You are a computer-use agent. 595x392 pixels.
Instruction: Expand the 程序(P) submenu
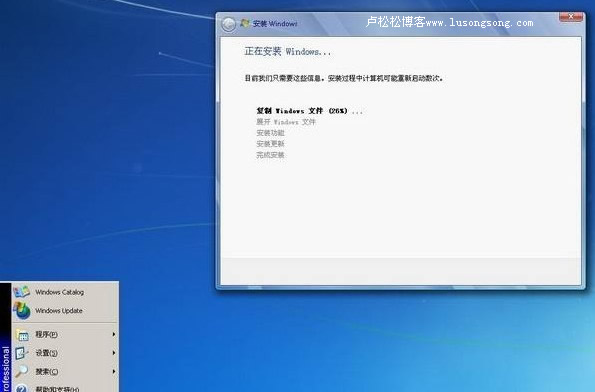click(x=65, y=334)
